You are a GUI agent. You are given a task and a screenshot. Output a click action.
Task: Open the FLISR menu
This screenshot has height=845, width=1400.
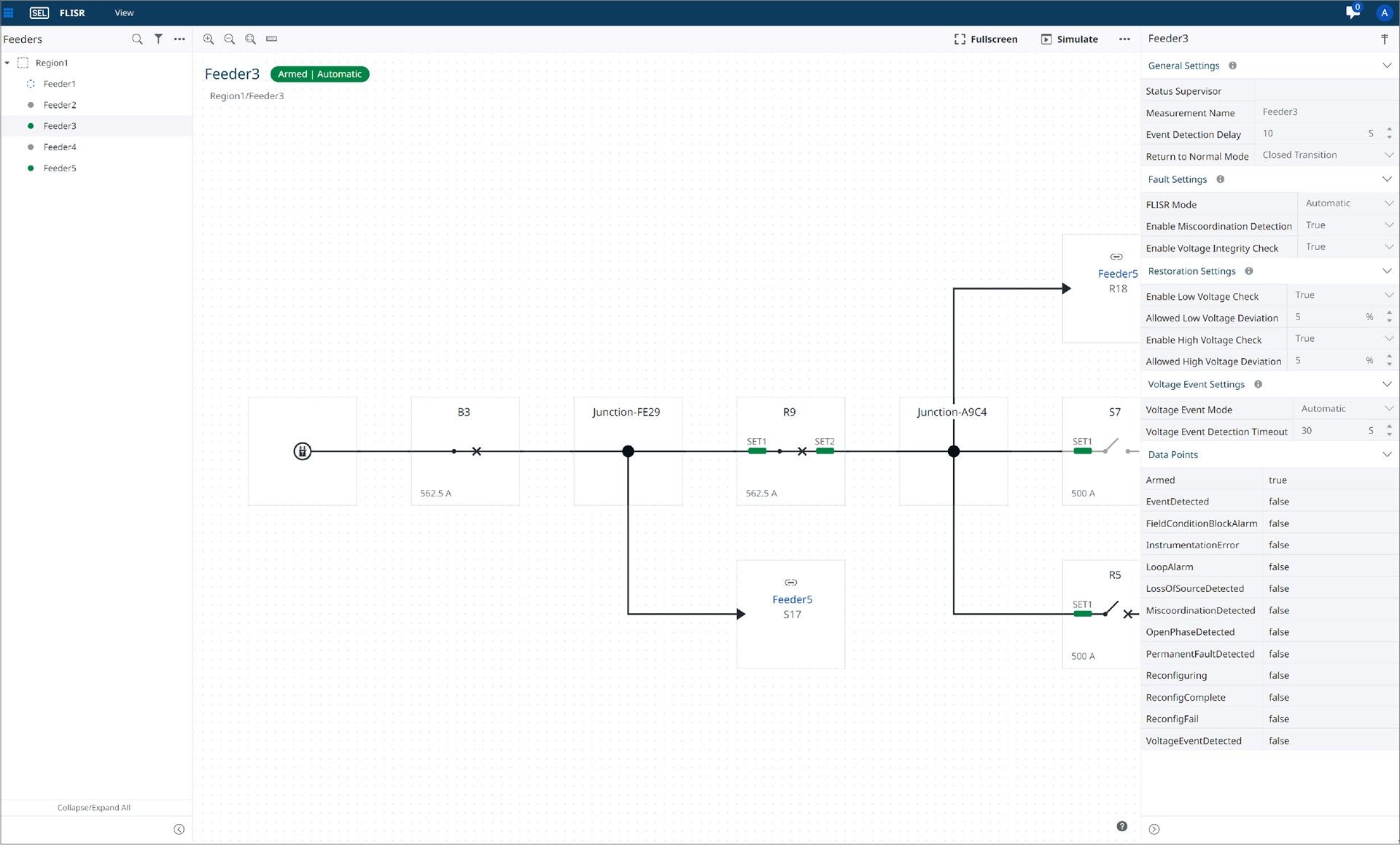[72, 12]
